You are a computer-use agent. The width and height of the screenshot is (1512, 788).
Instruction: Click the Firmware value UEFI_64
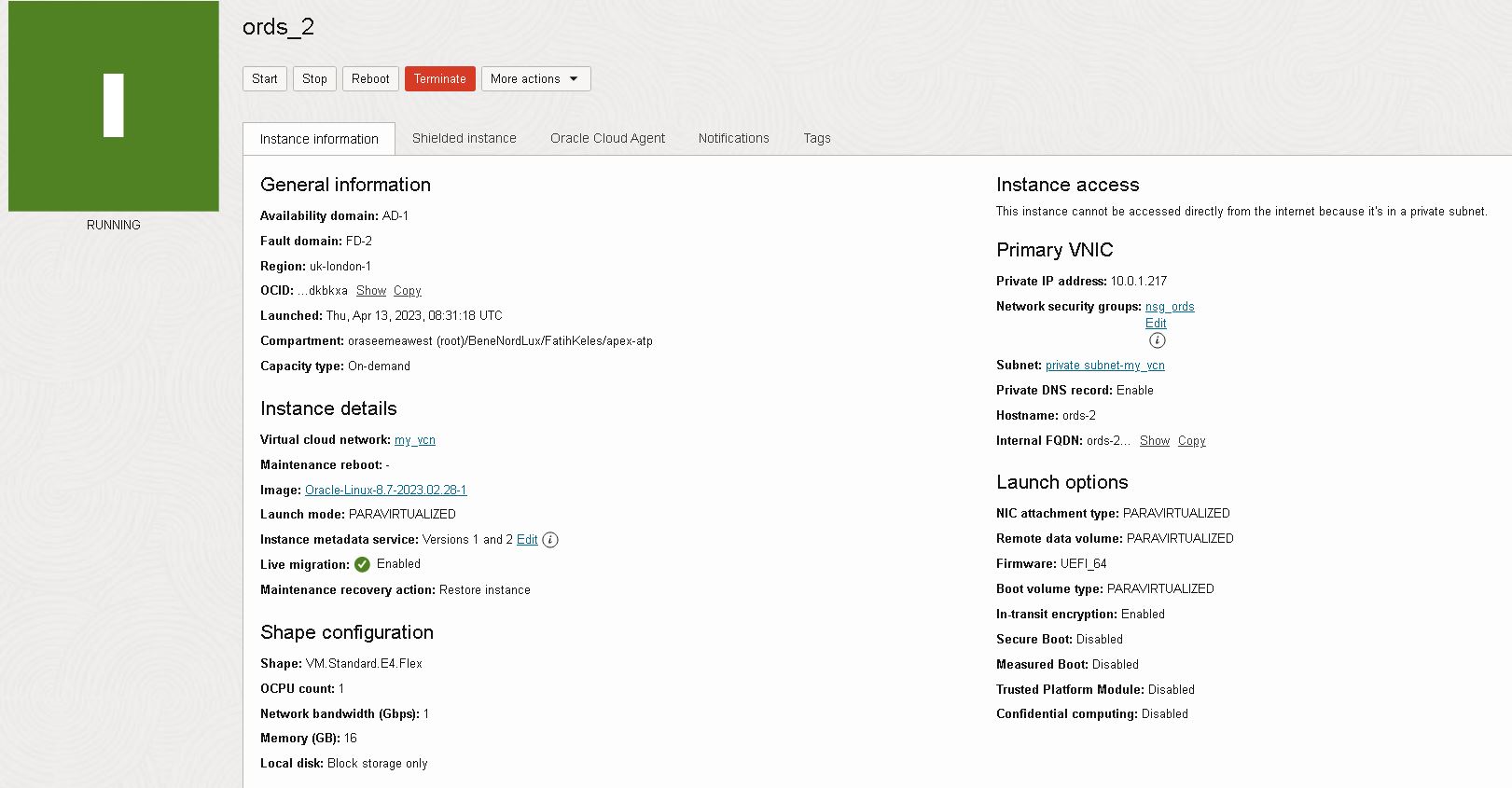1084,564
